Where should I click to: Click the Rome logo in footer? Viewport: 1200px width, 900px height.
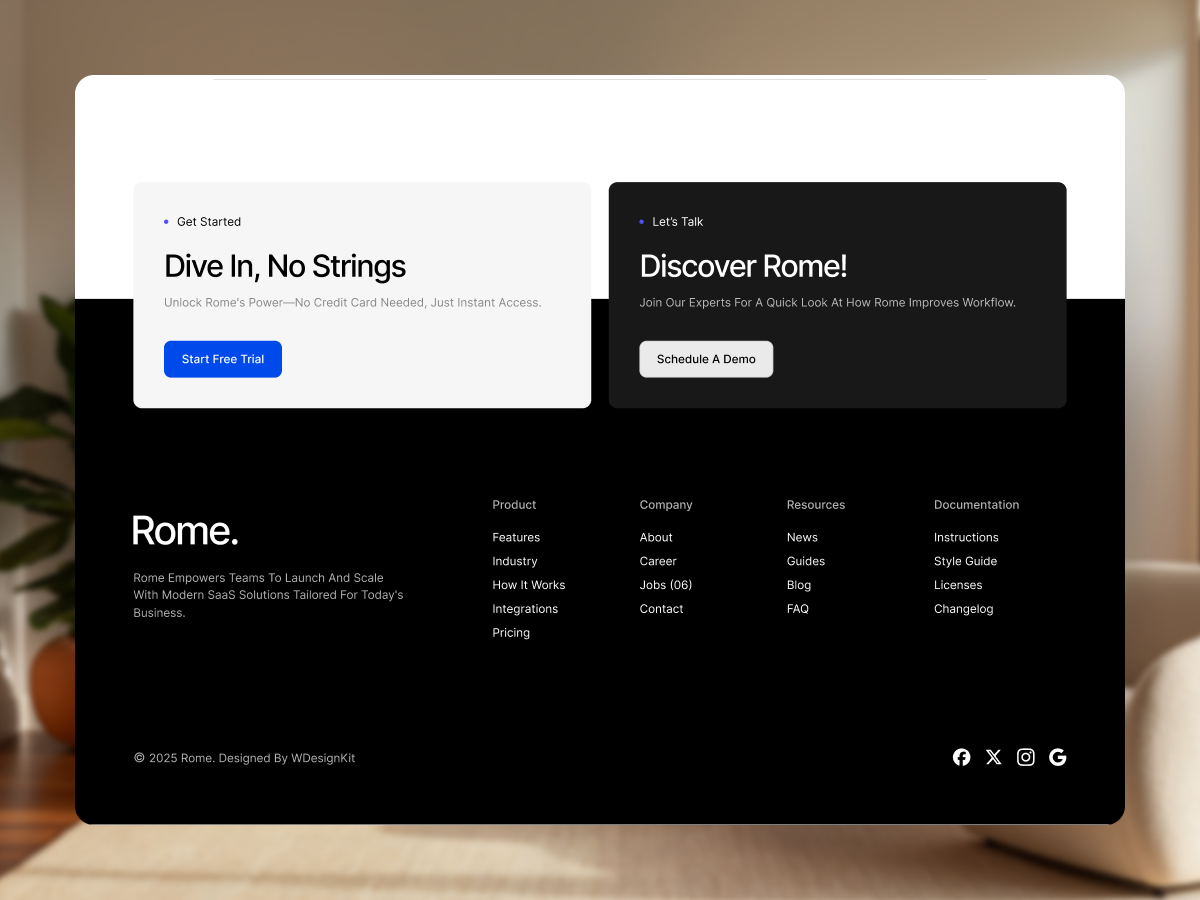point(185,530)
